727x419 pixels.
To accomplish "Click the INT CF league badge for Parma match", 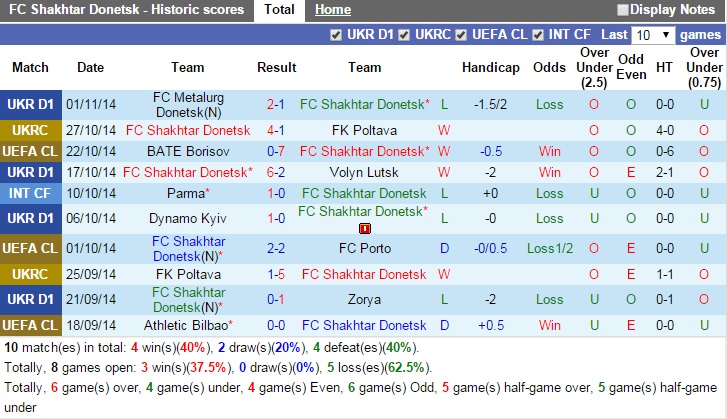I will pos(30,193).
